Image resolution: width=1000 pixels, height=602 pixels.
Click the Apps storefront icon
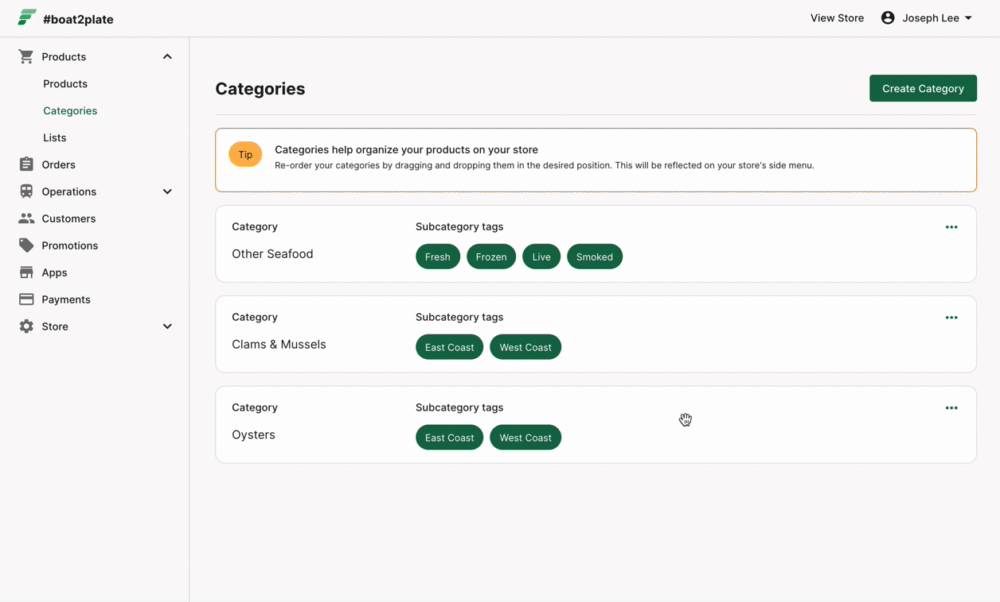[26, 272]
